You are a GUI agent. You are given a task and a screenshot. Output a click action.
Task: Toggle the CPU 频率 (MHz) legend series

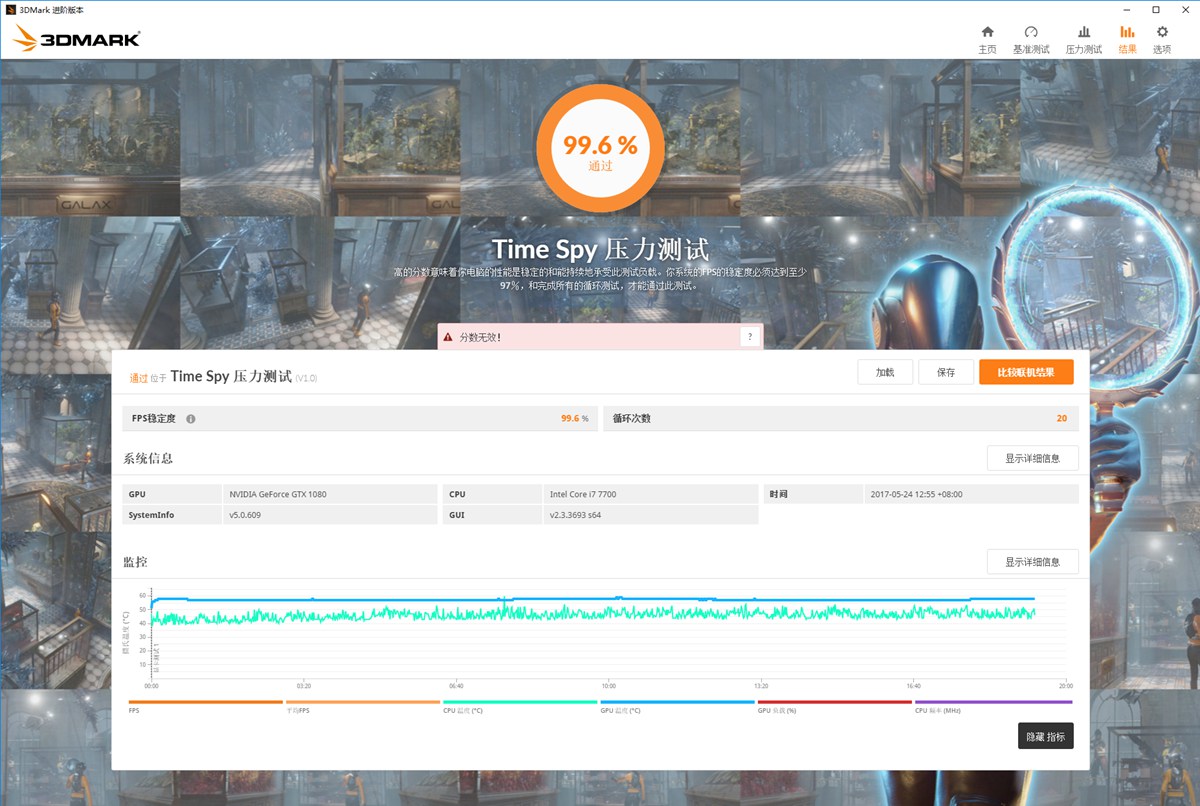[x=993, y=705]
